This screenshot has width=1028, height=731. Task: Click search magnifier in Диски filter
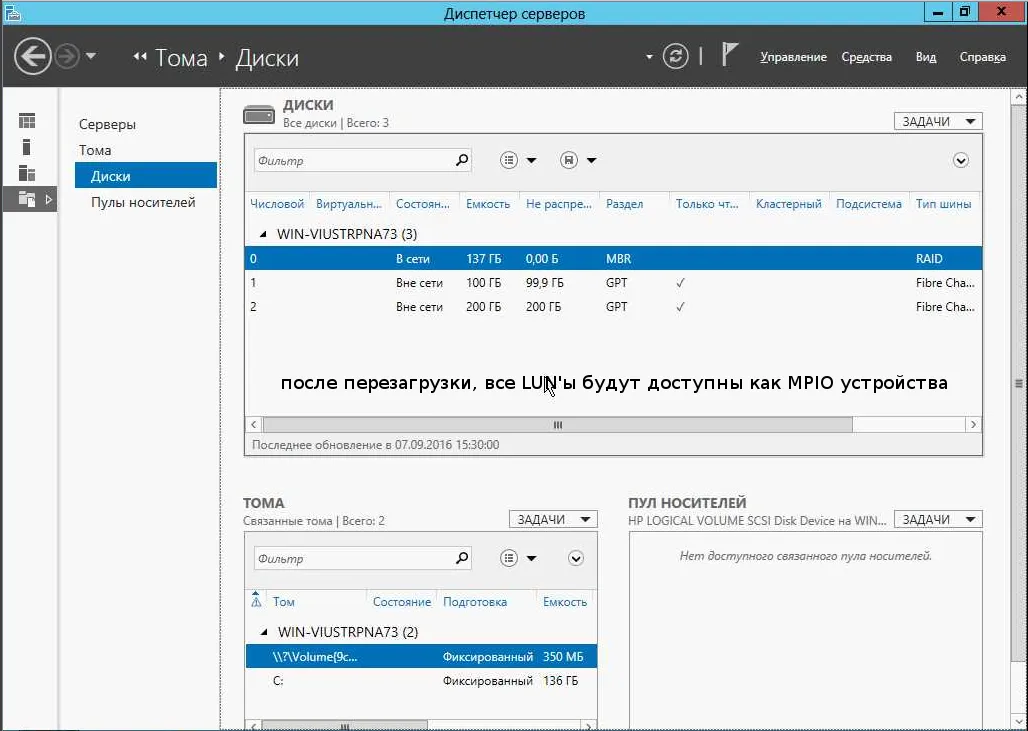point(462,159)
